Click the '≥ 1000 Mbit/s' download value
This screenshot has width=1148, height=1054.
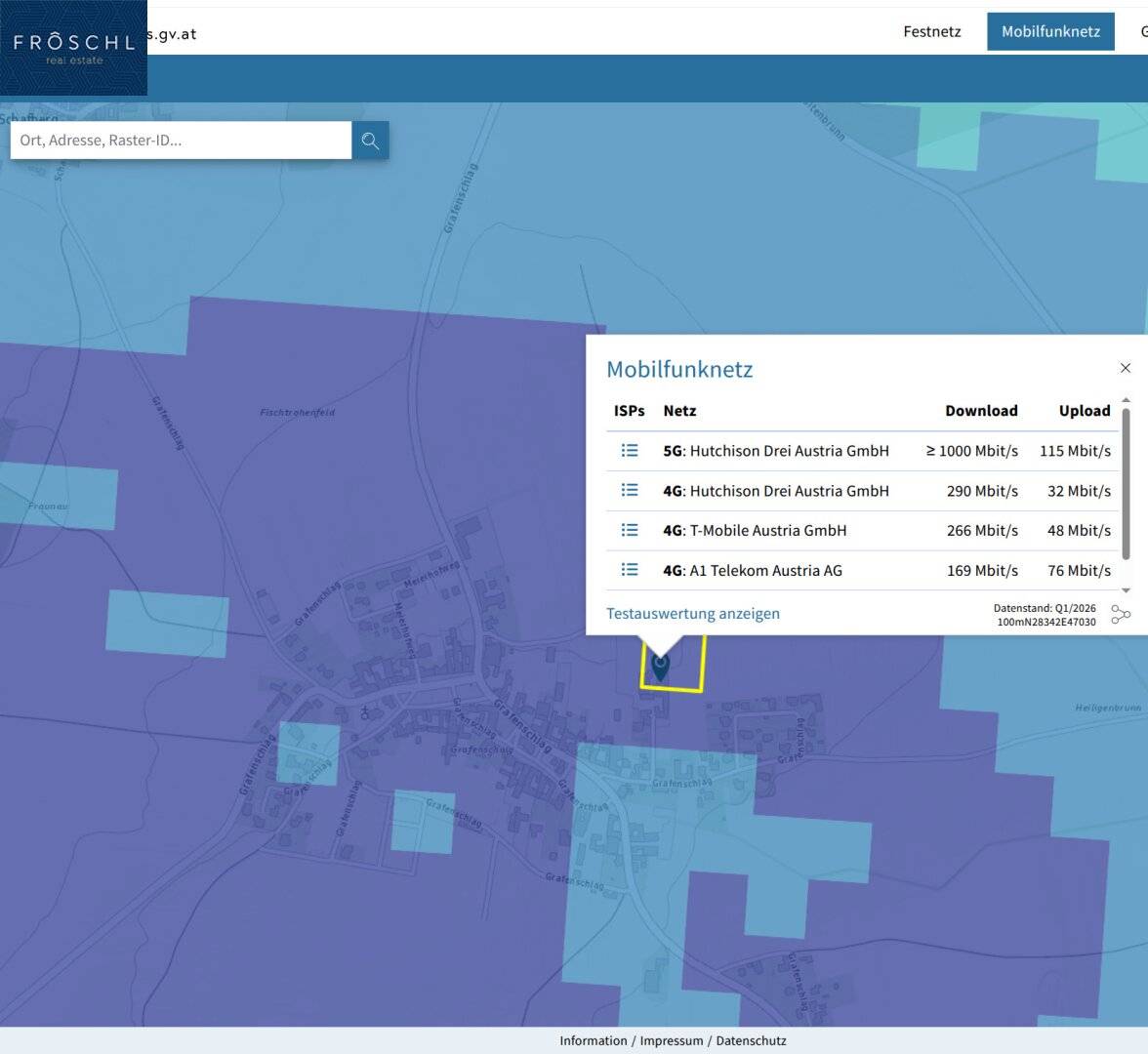click(x=971, y=451)
